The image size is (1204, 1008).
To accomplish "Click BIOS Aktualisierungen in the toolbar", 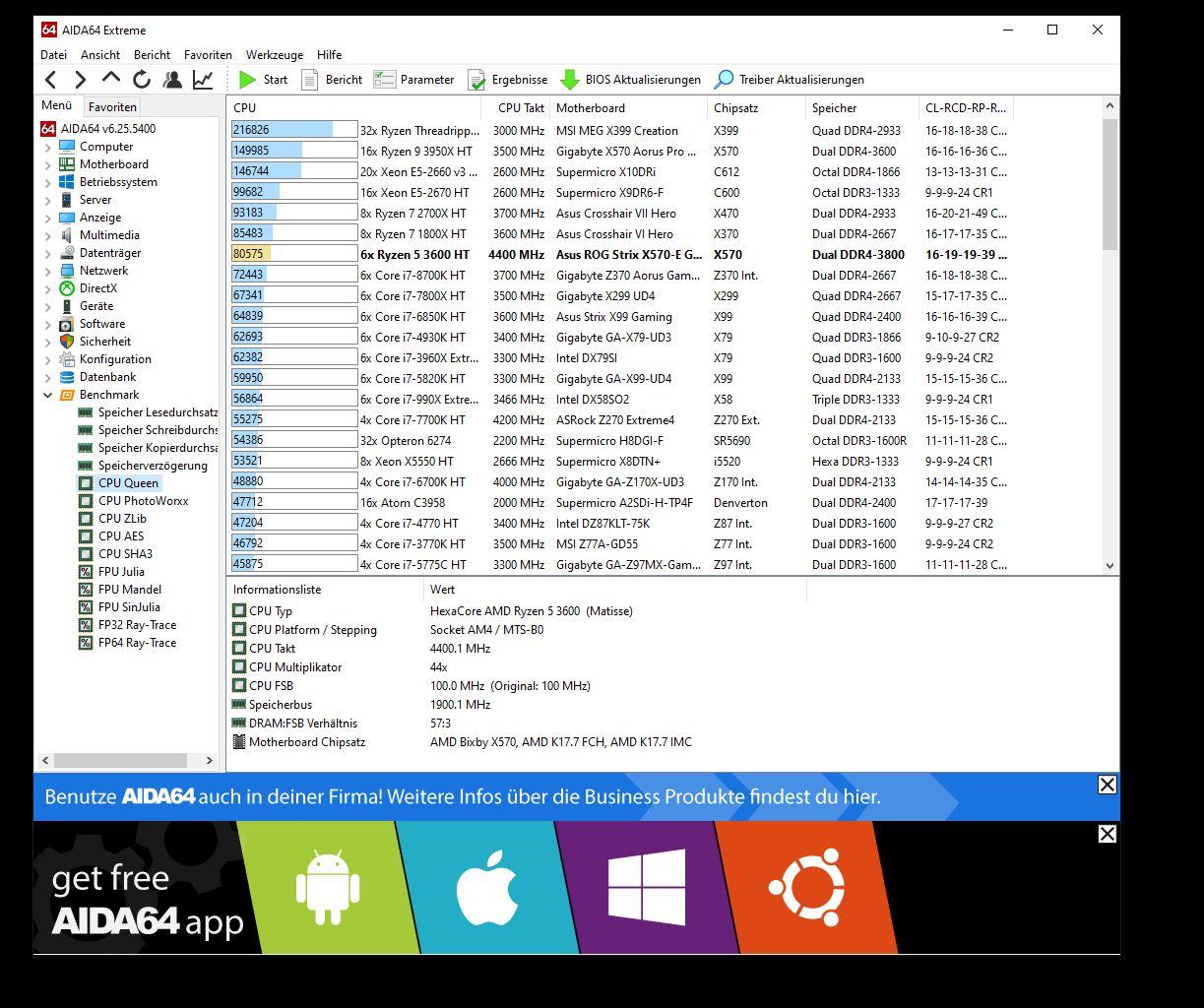I will (x=630, y=80).
